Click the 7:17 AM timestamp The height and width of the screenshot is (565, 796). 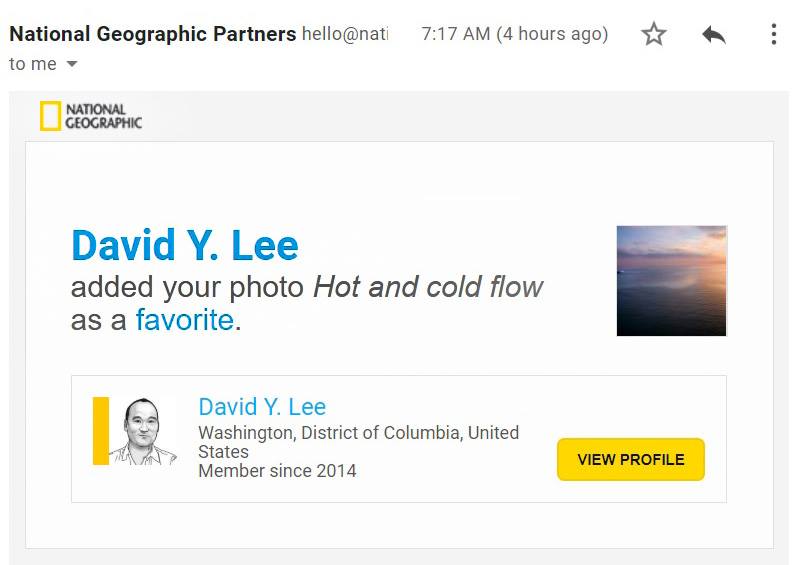(514, 34)
